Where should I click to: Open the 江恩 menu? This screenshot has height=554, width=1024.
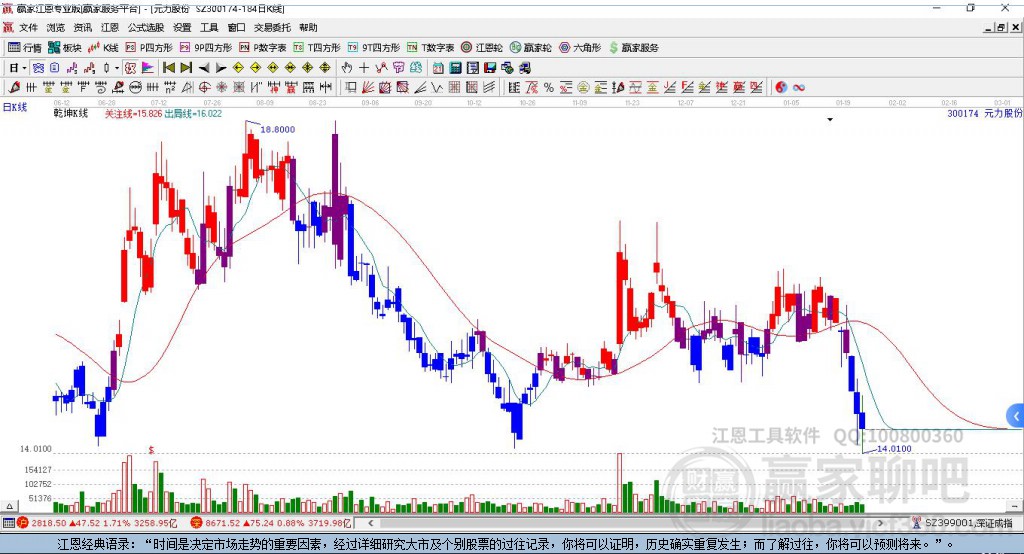[x=110, y=27]
